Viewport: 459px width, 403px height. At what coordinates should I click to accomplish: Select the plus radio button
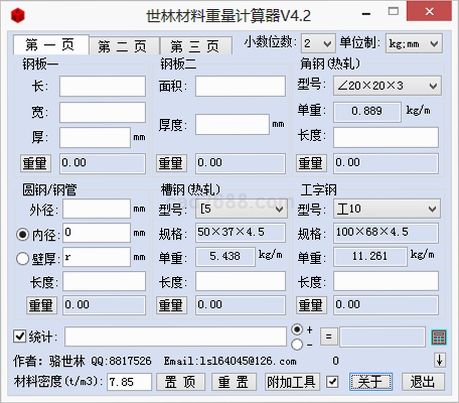(297, 329)
